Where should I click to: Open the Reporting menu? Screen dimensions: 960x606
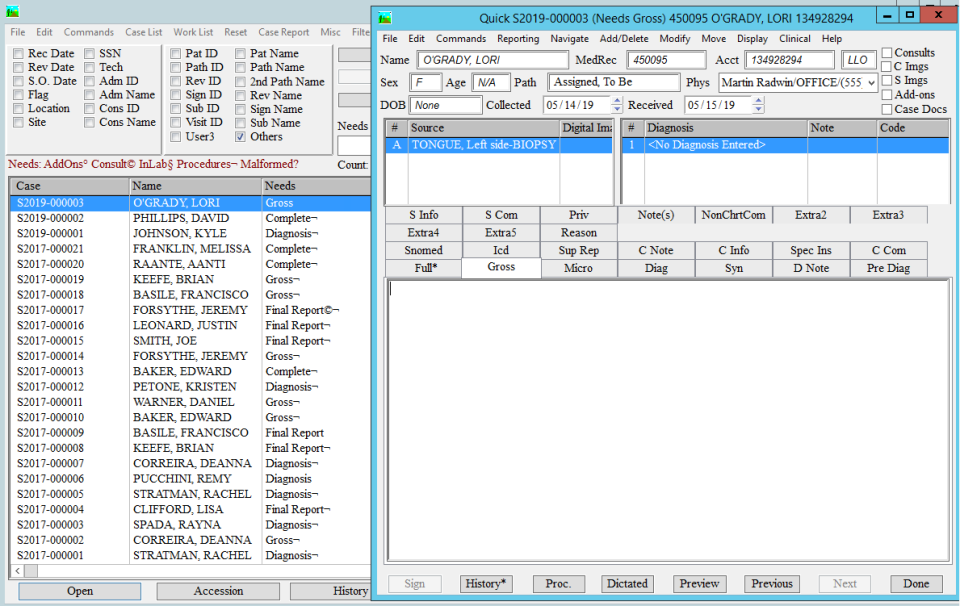(x=518, y=39)
